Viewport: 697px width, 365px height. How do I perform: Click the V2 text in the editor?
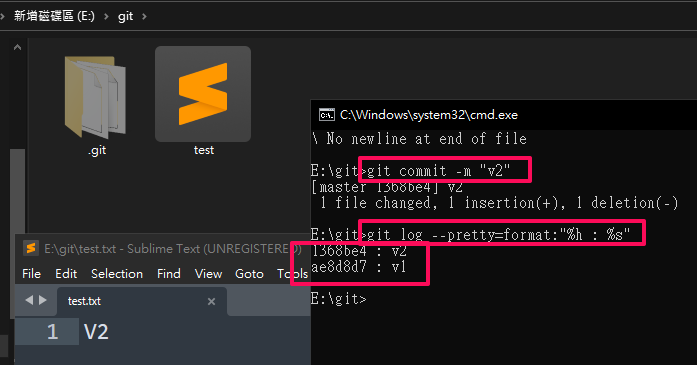96,332
